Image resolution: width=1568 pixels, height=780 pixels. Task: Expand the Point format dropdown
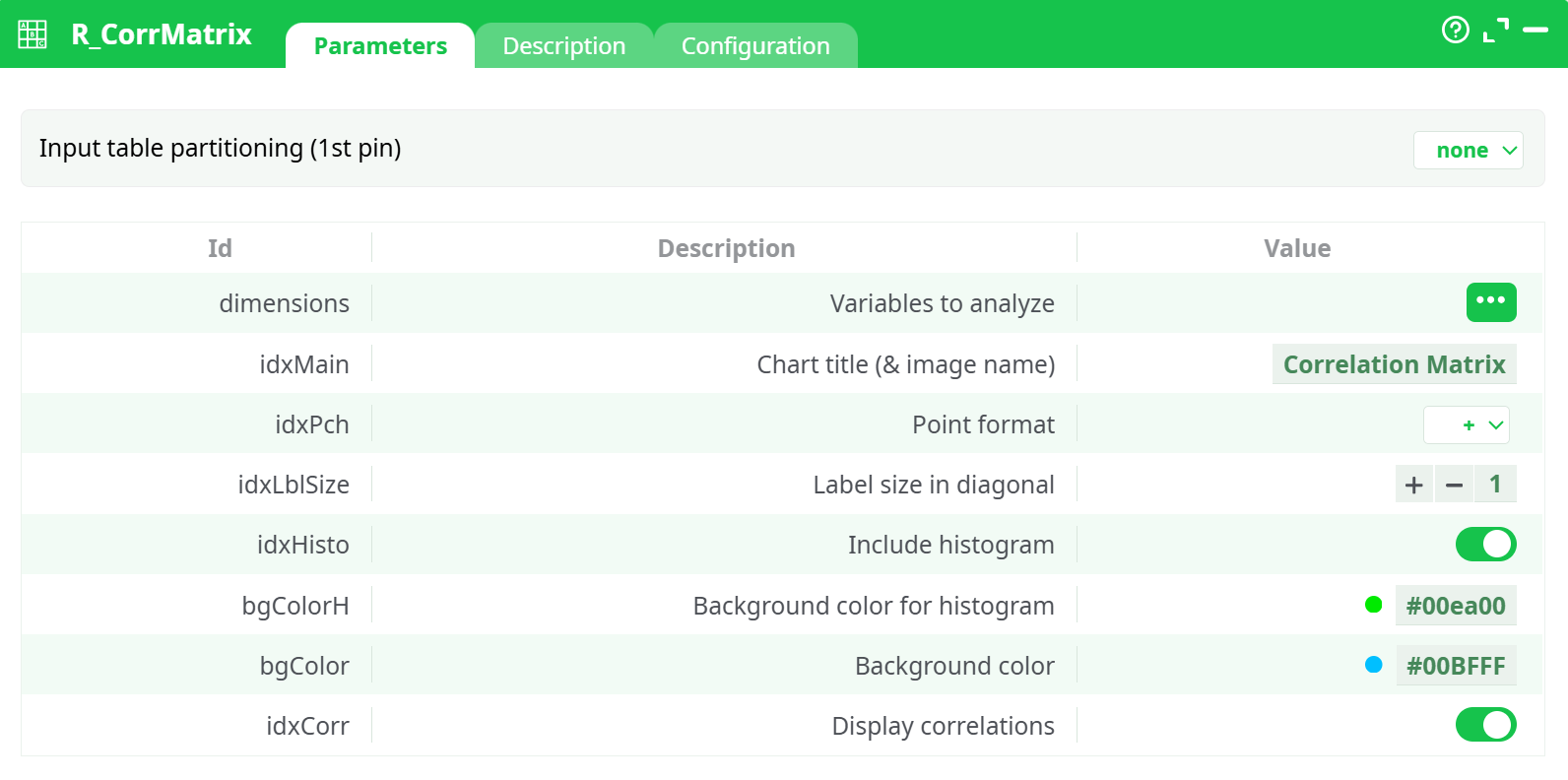click(x=1466, y=425)
